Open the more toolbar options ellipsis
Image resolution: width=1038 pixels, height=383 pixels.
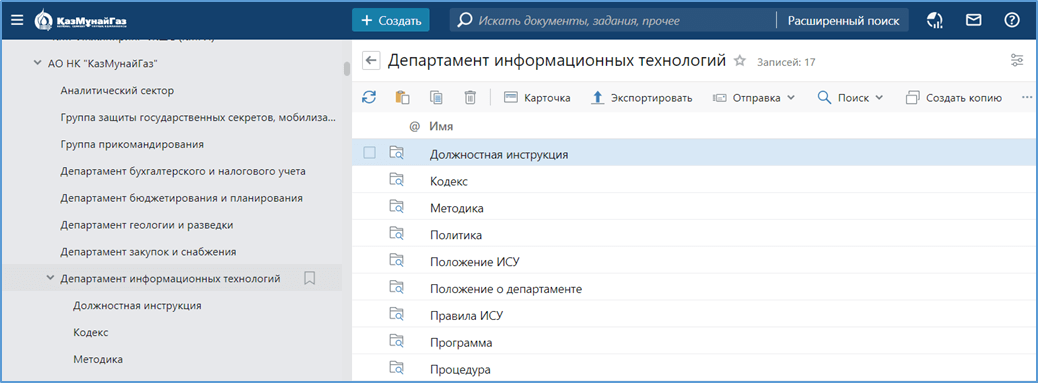pos(1027,98)
